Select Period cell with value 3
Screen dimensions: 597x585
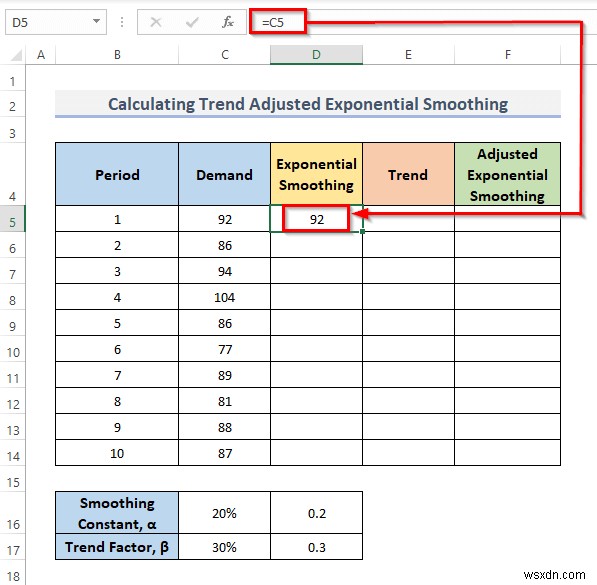click(117, 271)
